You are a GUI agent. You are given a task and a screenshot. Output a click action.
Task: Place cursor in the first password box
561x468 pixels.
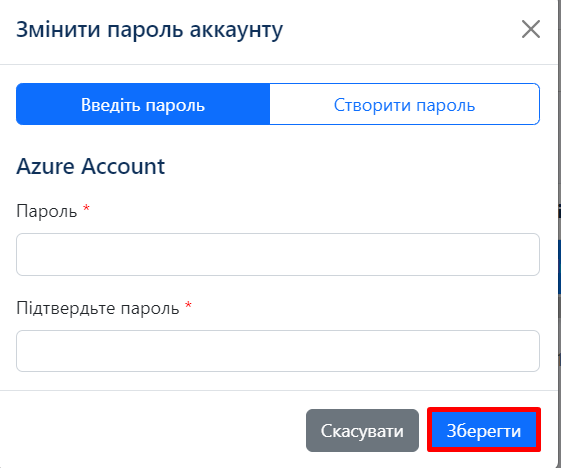[278, 254]
